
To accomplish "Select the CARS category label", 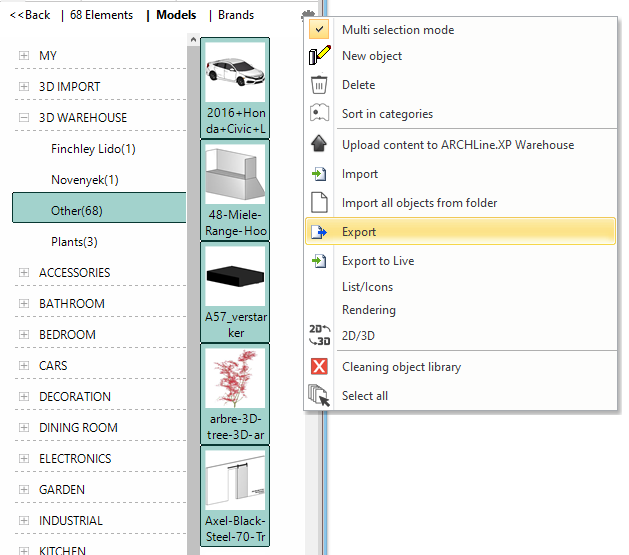I will (x=53, y=366).
